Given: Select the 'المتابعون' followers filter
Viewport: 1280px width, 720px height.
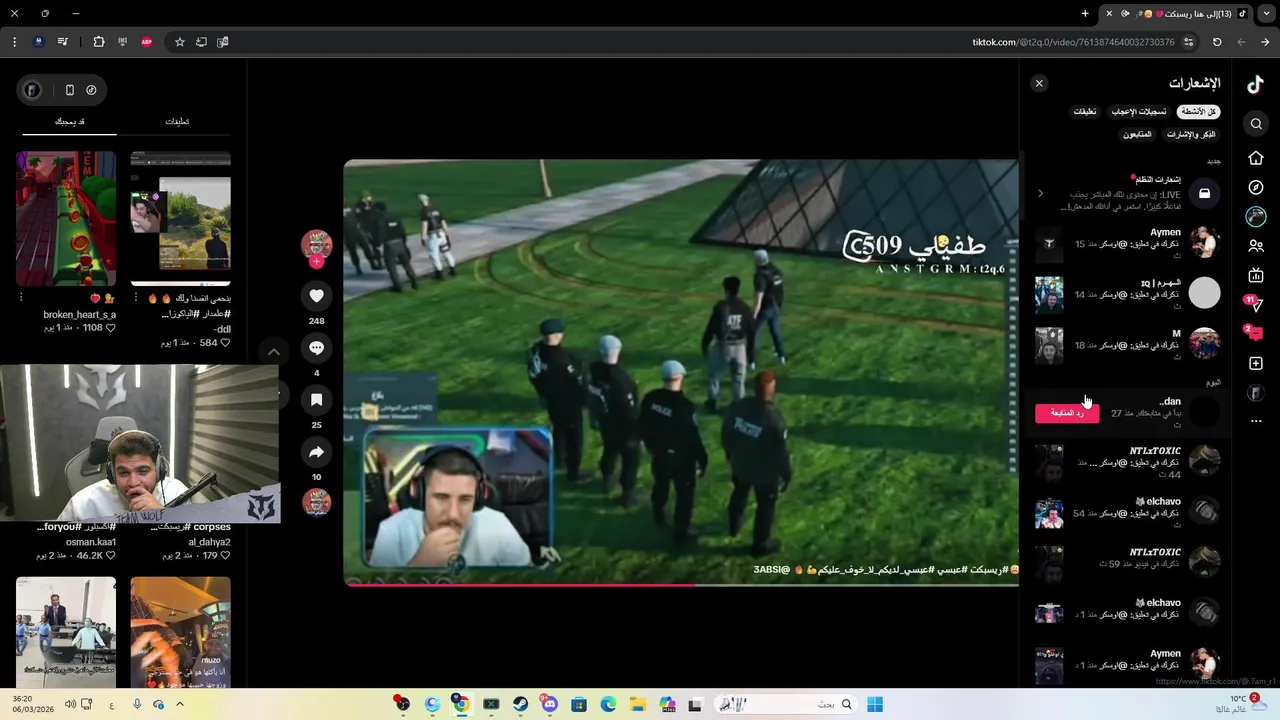Looking at the screenshot, I should [x=1137, y=134].
